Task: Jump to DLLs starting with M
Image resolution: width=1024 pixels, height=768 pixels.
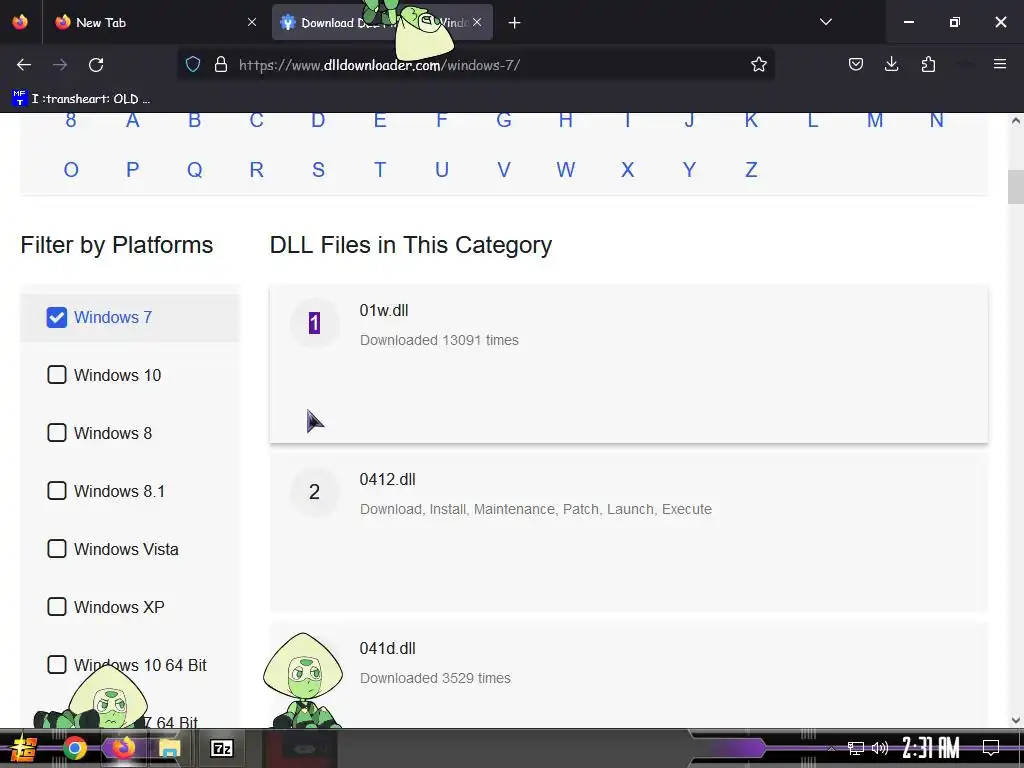Action: click(875, 120)
